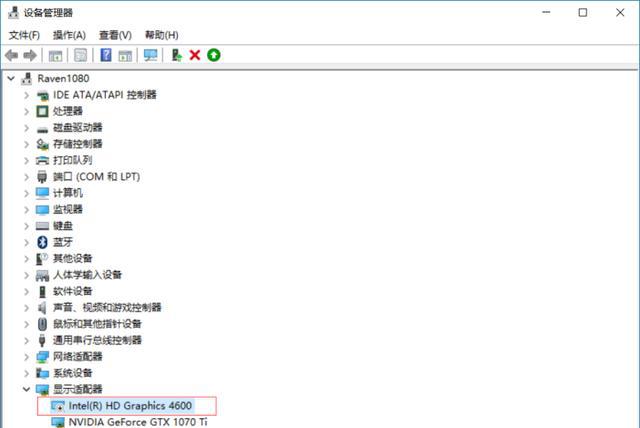Open the 查看(V) menu
Image resolution: width=640 pixels, height=428 pixels.
coord(115,35)
